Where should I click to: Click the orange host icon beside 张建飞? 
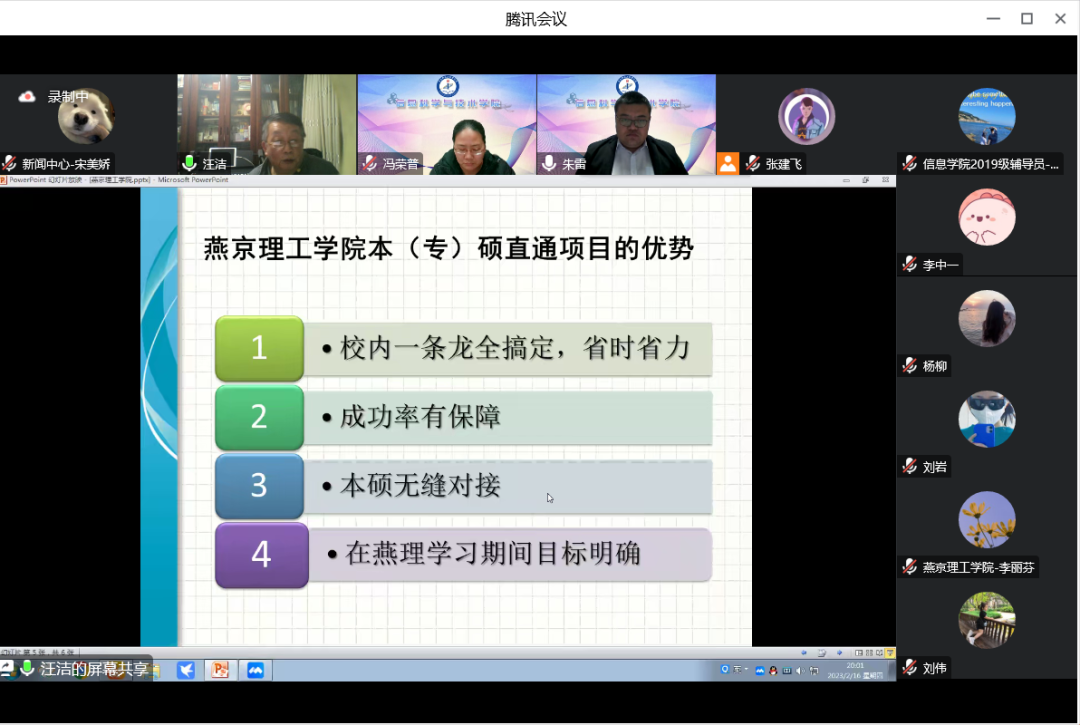[728, 163]
